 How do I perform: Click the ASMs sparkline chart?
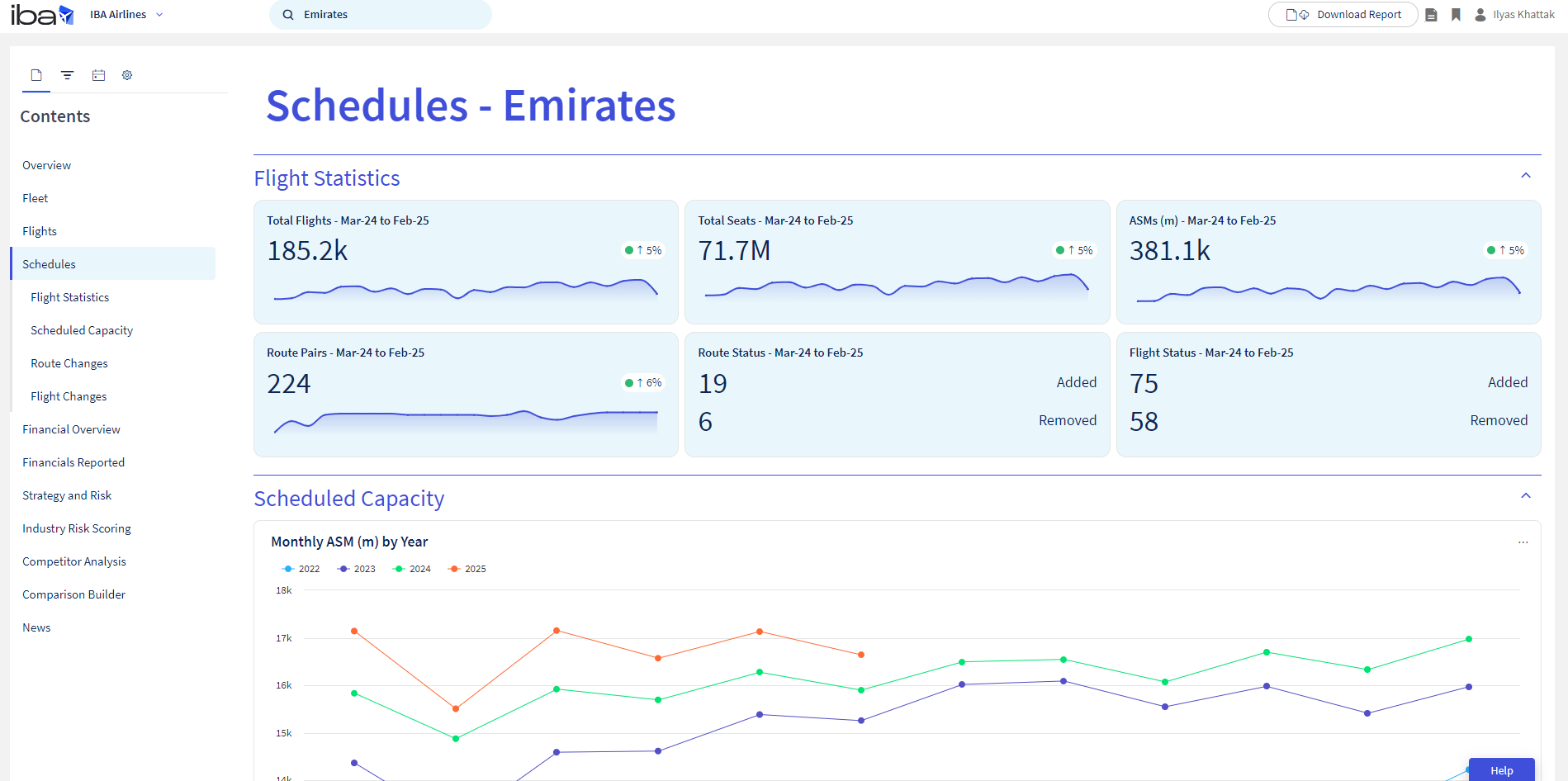pos(1328,289)
